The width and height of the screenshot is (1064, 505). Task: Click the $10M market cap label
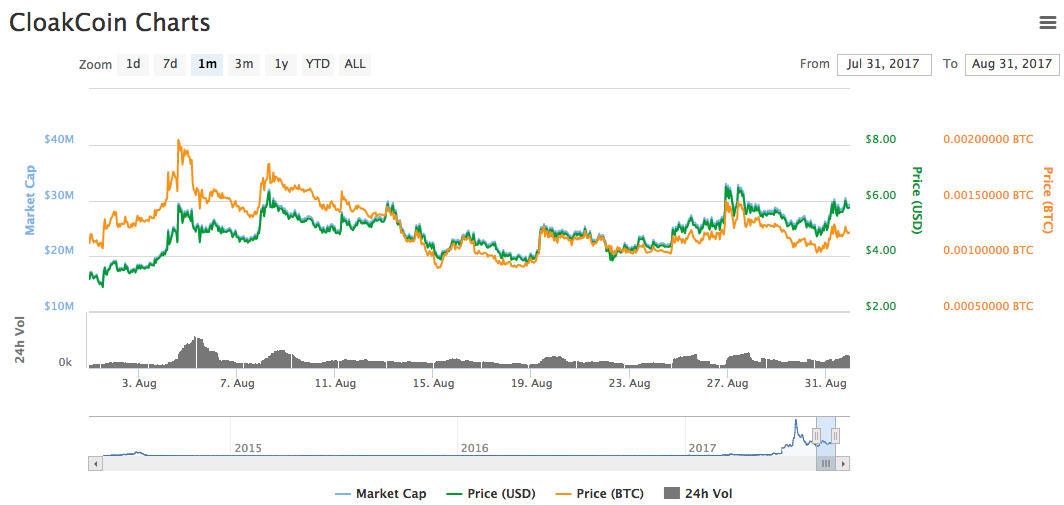59,306
